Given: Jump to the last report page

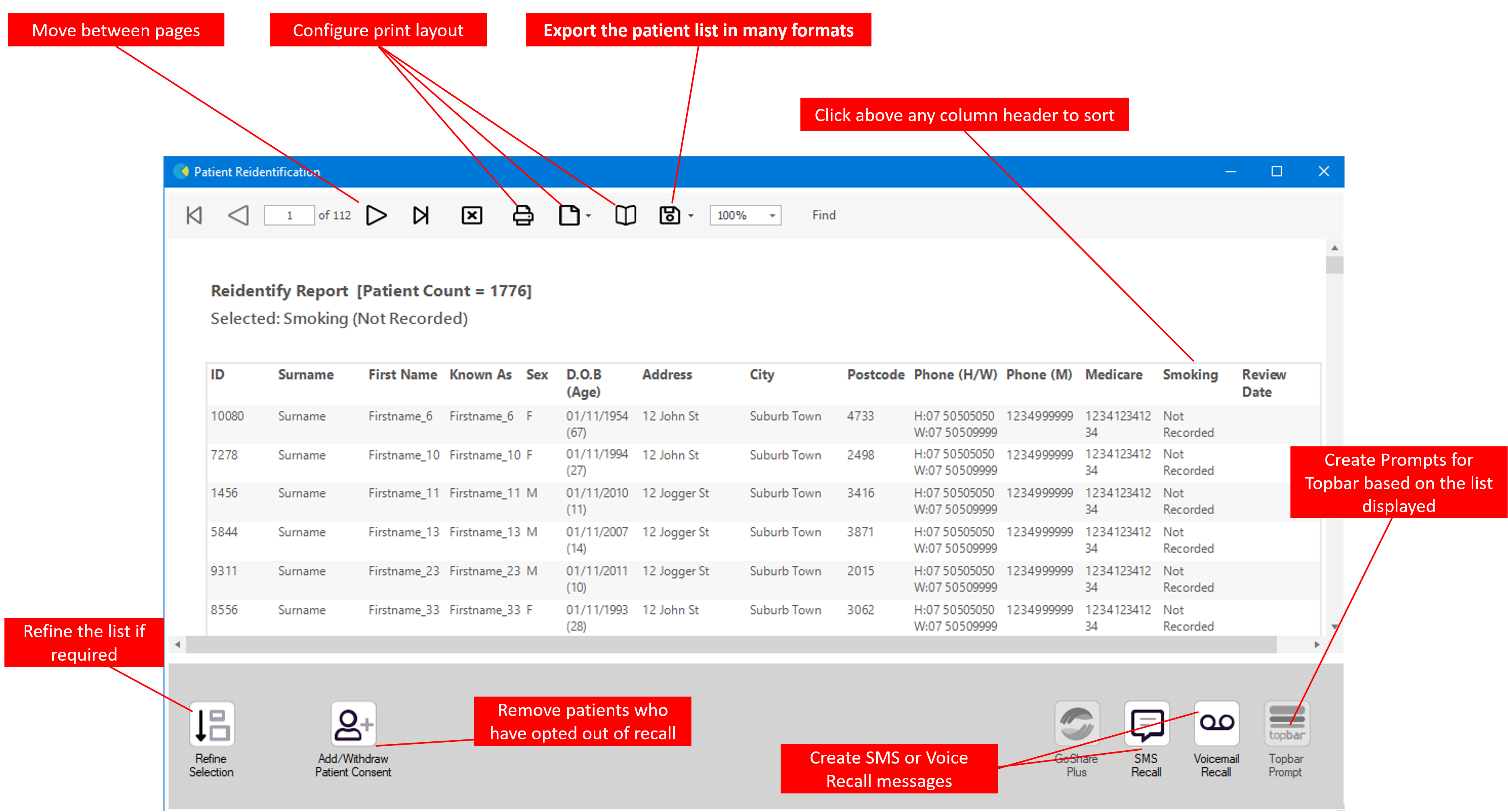Looking at the screenshot, I should click(421, 216).
